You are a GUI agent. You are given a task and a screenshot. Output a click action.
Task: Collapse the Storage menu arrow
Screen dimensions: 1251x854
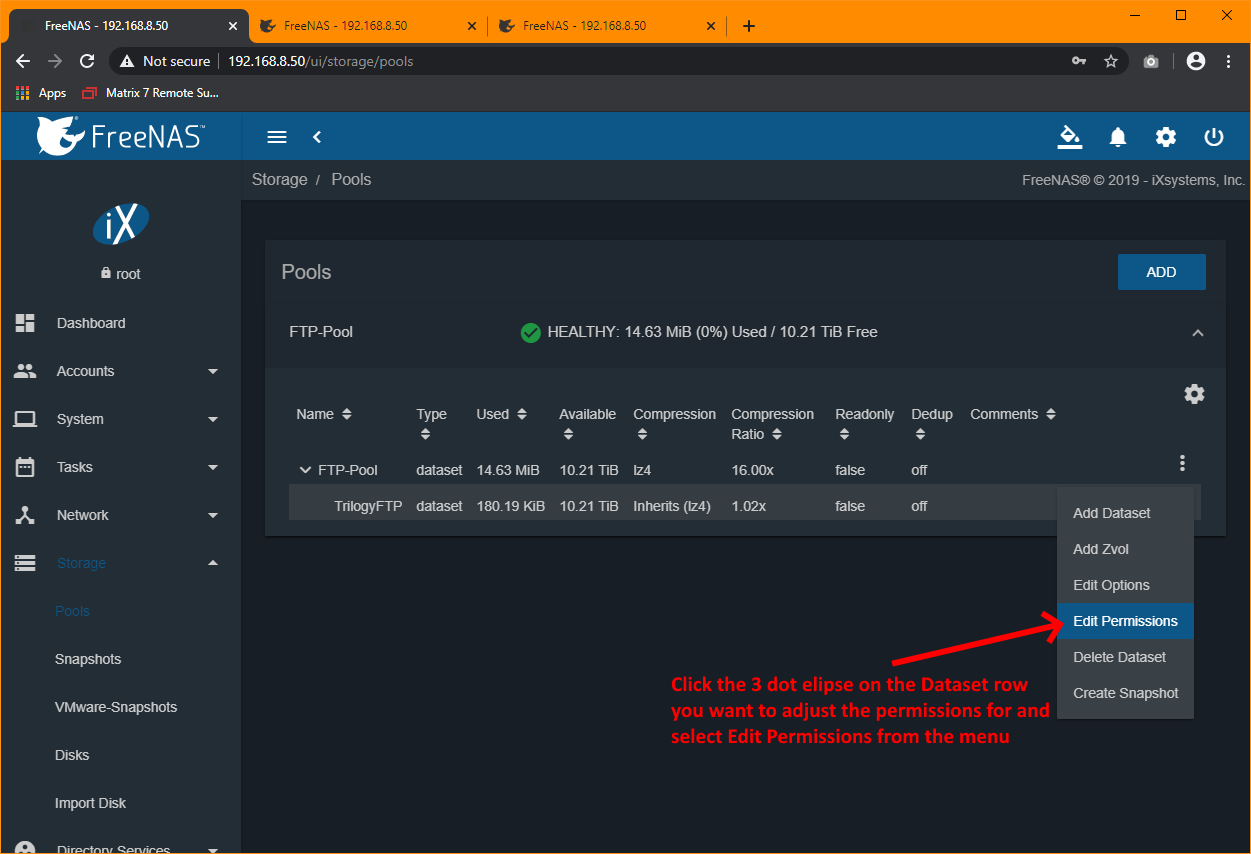pyautogui.click(x=212, y=563)
